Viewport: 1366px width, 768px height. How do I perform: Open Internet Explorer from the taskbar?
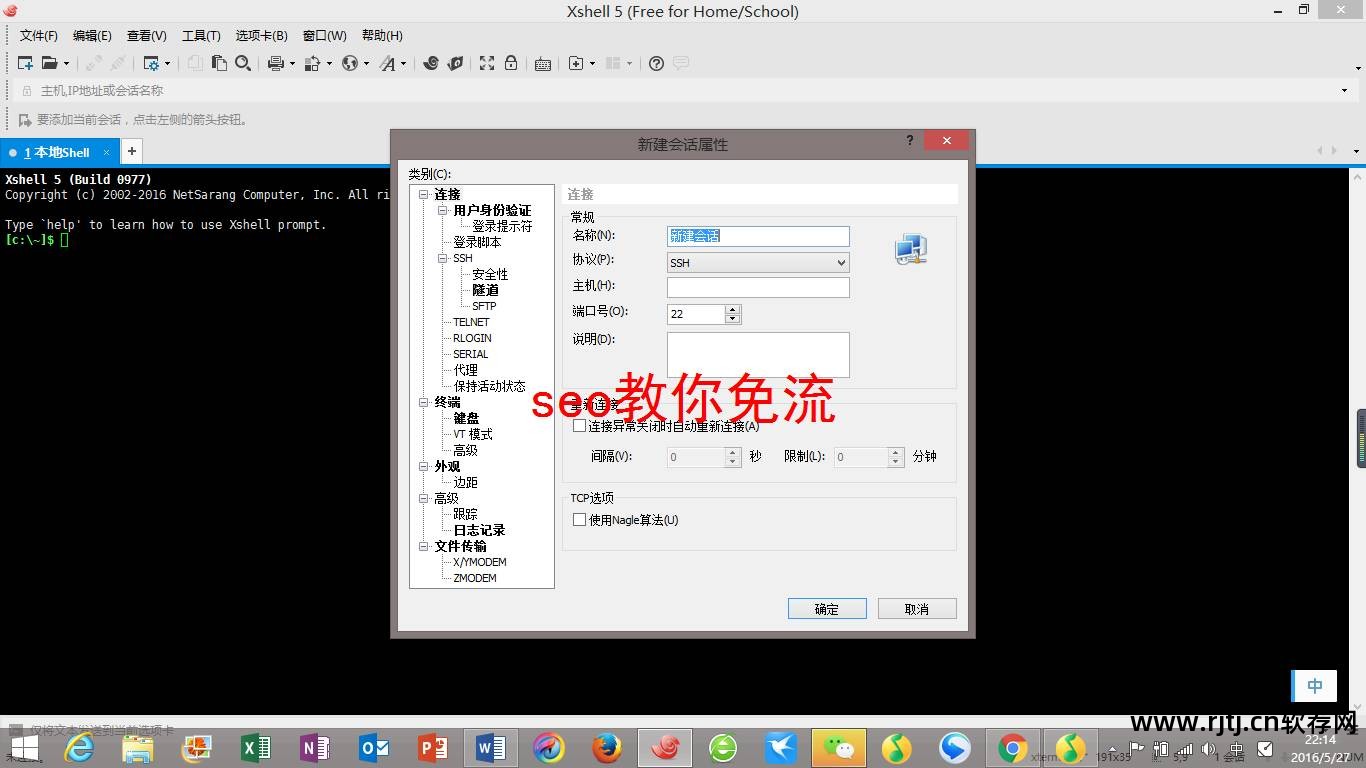tap(79, 747)
